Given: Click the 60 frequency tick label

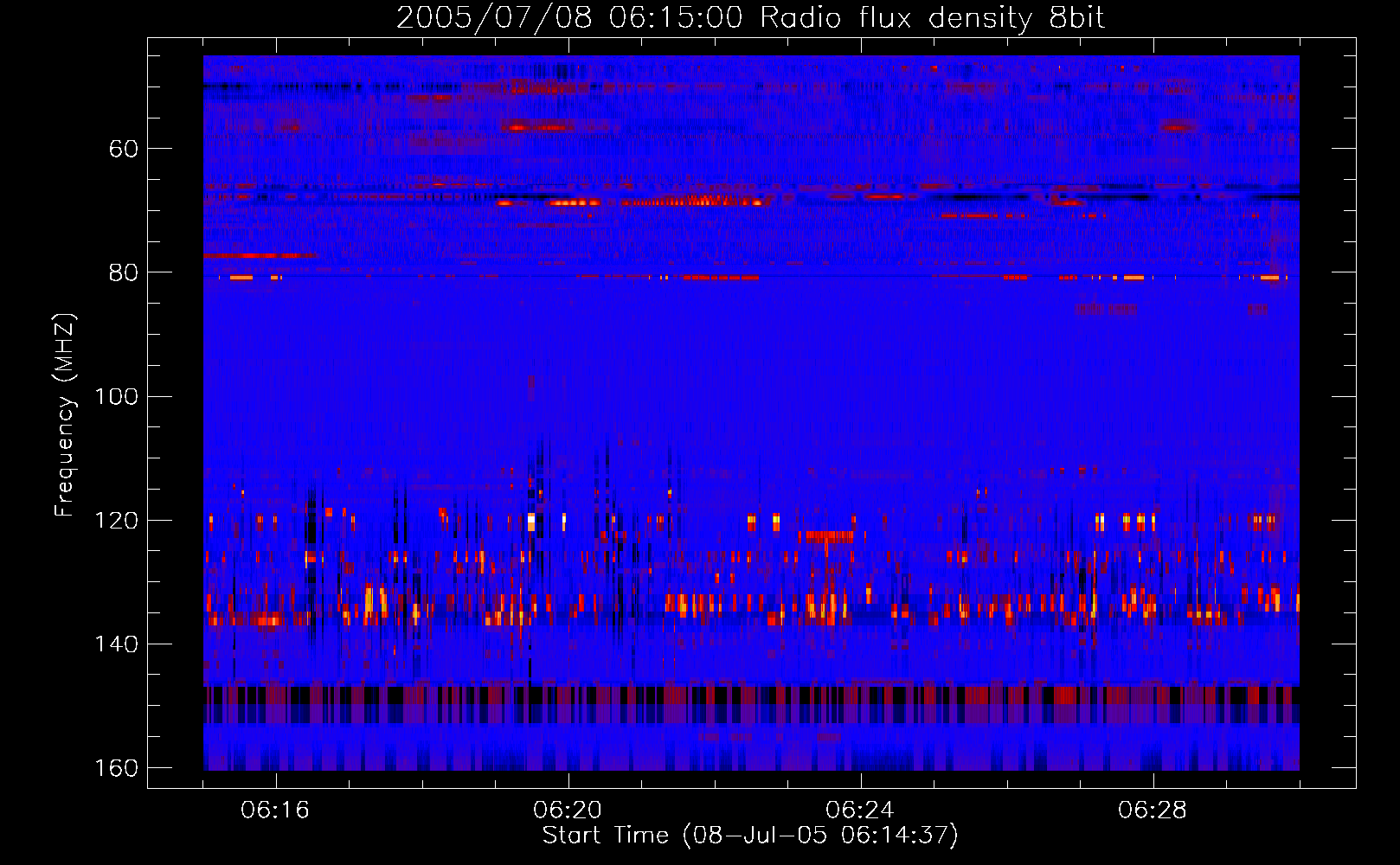Looking at the screenshot, I should (124, 149).
